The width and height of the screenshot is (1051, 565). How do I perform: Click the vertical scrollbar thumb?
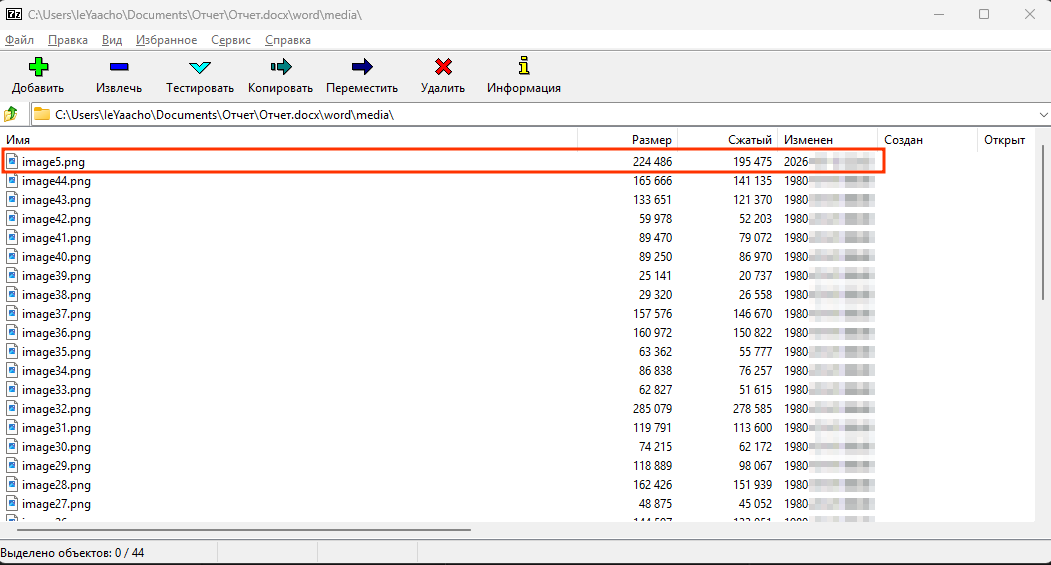pyautogui.click(x=1043, y=222)
